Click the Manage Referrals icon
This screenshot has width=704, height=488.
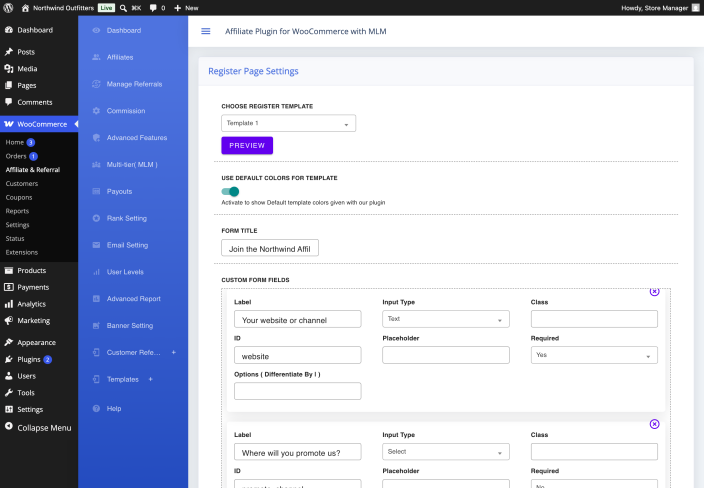pos(96,84)
